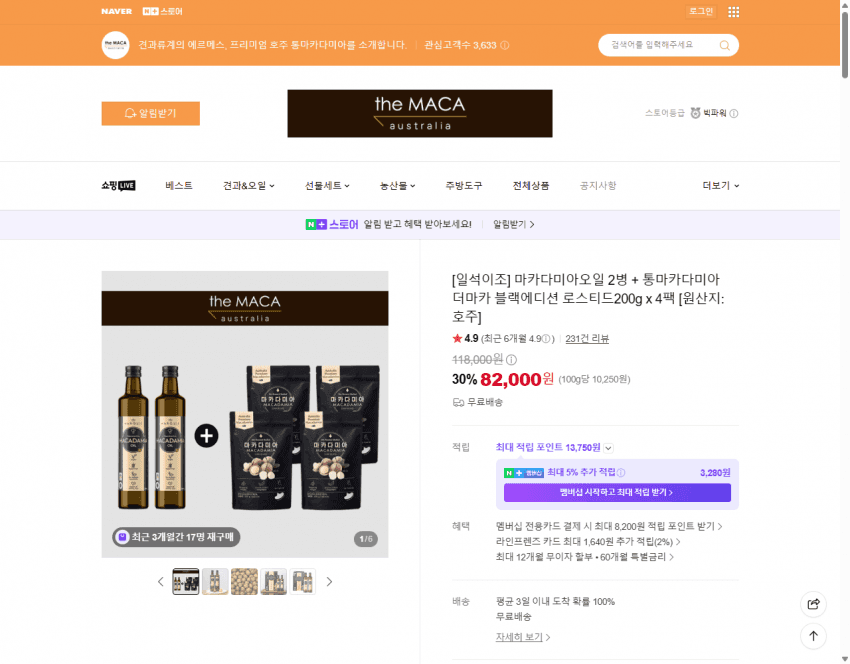Show info icon beside 빅파워 store grade
Viewport: 850px width, 664px height.
[733, 113]
